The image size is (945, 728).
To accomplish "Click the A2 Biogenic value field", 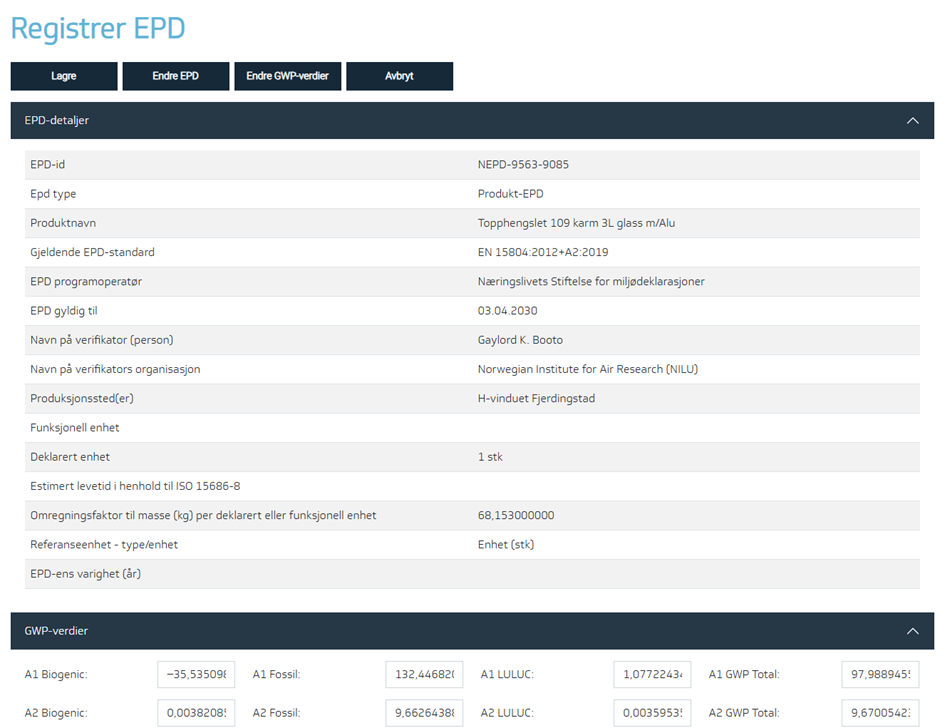I will click(196, 713).
